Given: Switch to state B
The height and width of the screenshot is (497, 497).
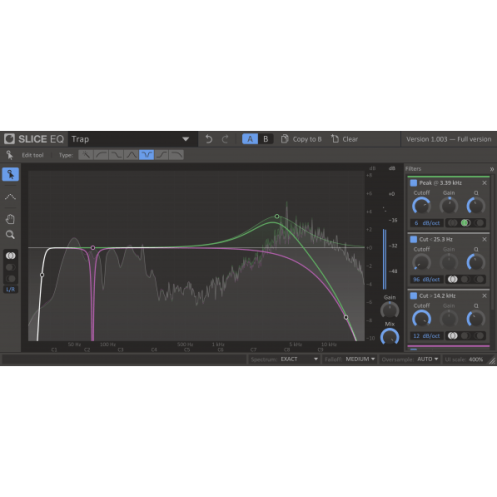Looking at the screenshot, I should coord(266,139).
